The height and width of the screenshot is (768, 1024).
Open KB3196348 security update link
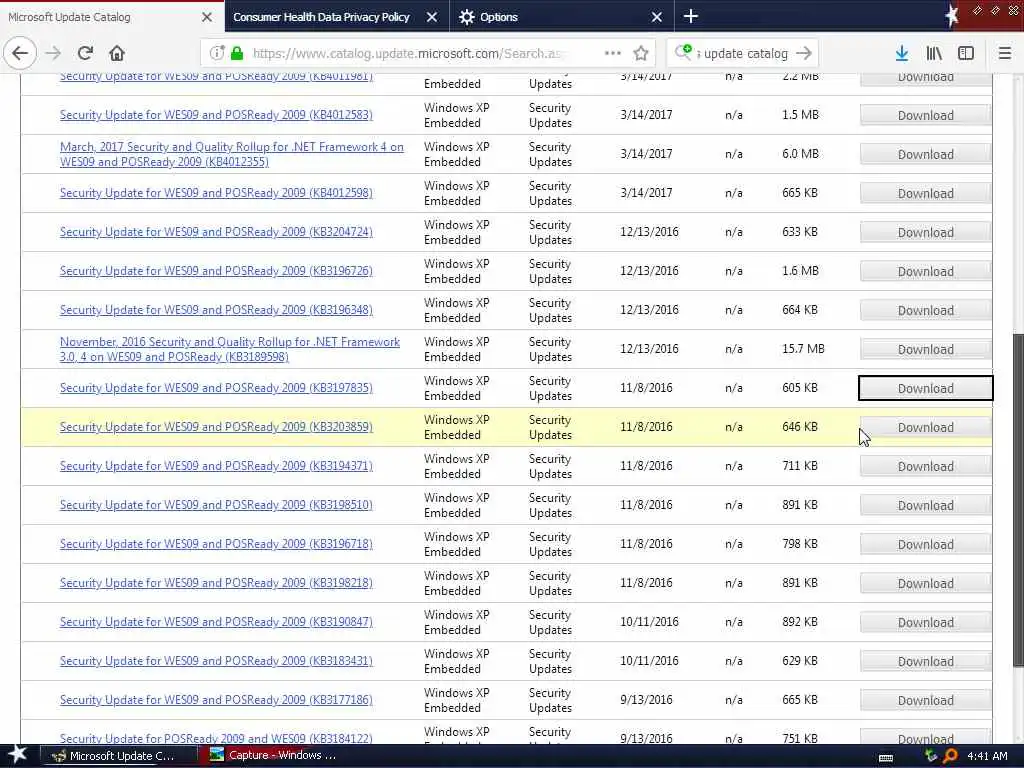216,310
